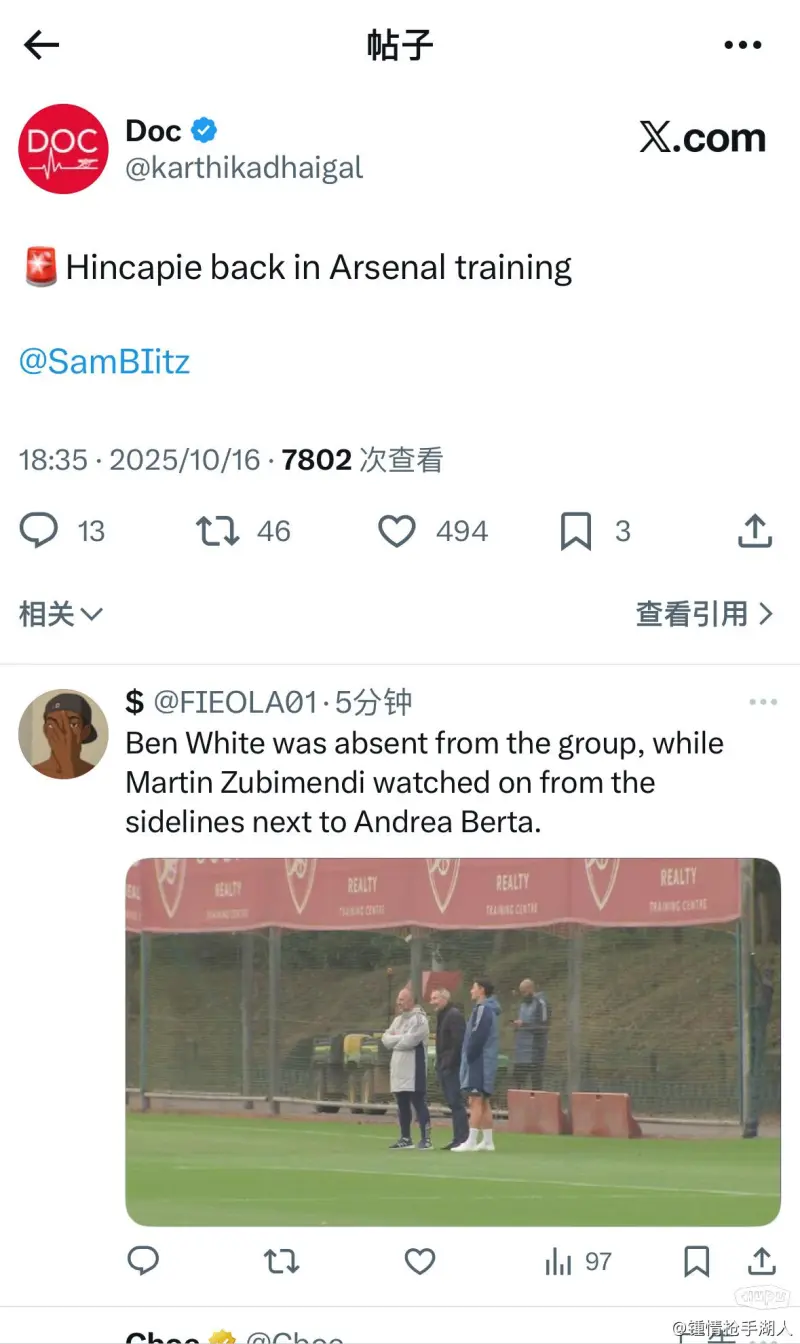Tap the back arrow icon
Image resolution: width=800 pixels, height=1344 pixels.
coord(42,45)
